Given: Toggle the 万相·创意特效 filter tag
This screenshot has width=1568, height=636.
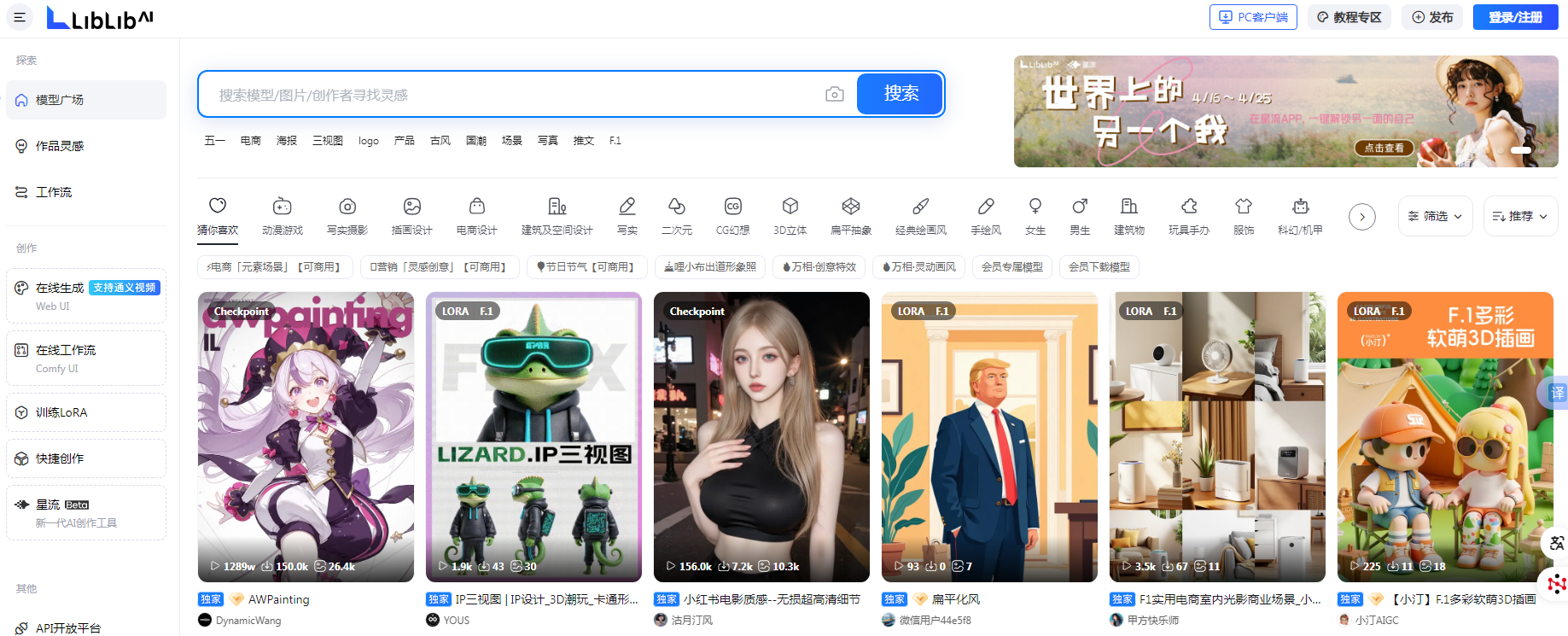Looking at the screenshot, I should (x=819, y=267).
